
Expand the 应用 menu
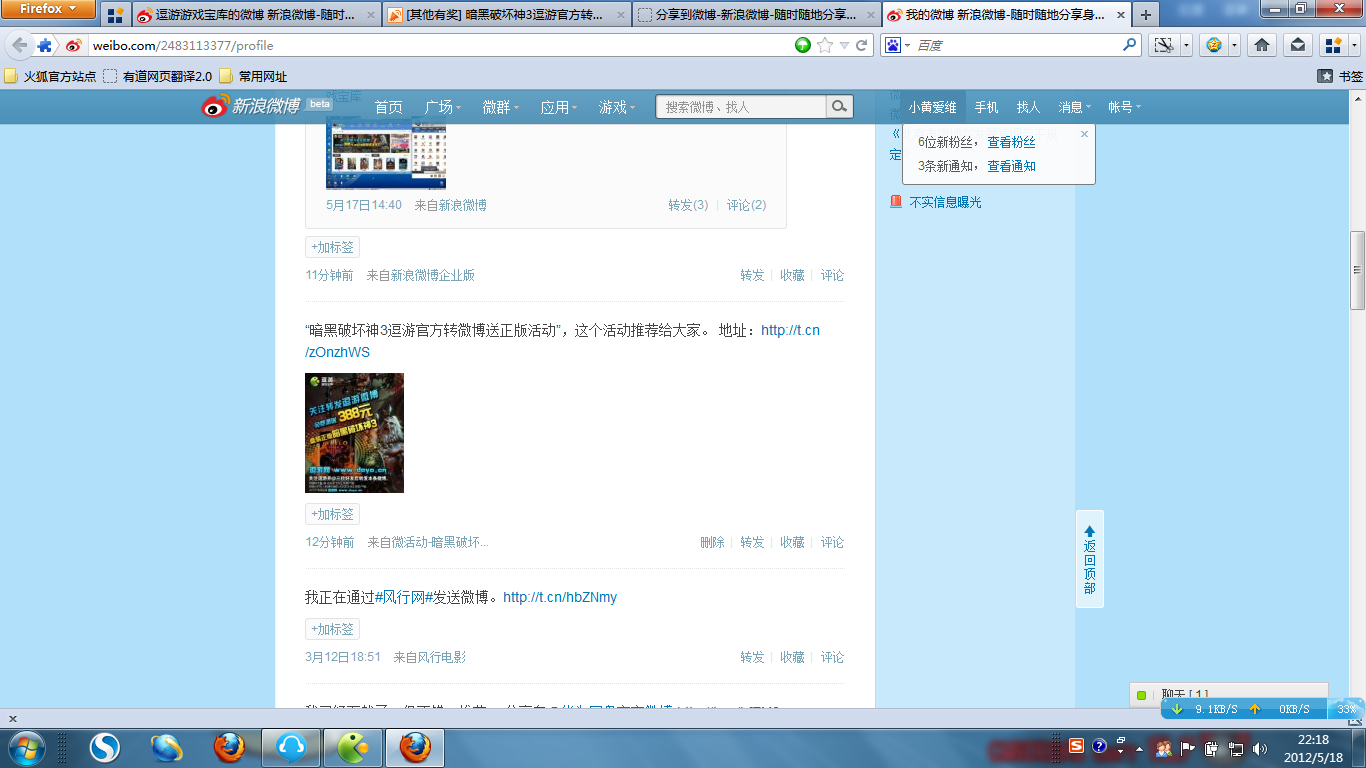[559, 107]
